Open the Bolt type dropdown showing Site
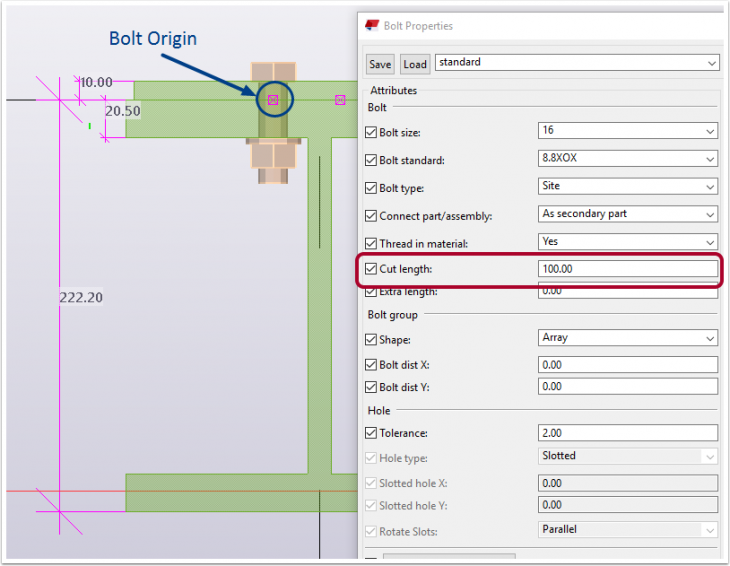The width and height of the screenshot is (730, 566). pos(628,186)
